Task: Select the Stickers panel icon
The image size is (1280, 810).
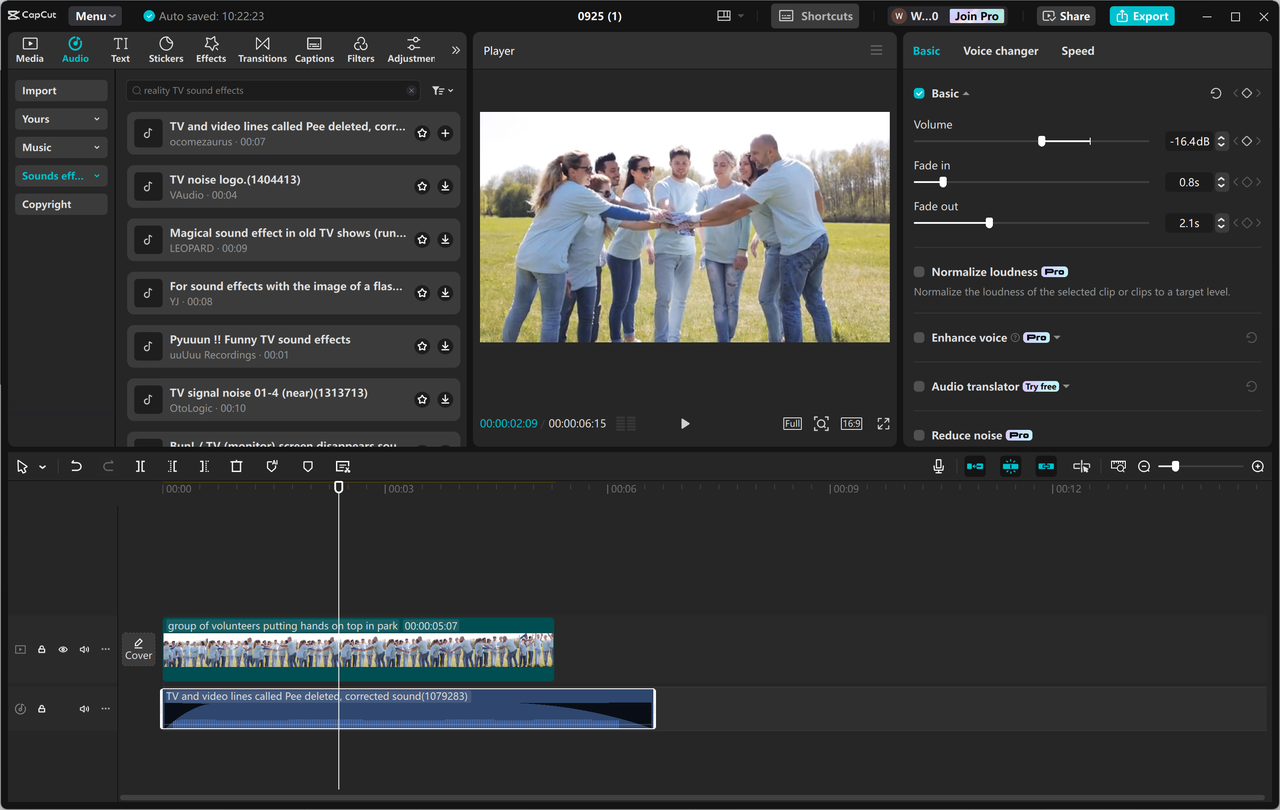Action: (x=166, y=48)
